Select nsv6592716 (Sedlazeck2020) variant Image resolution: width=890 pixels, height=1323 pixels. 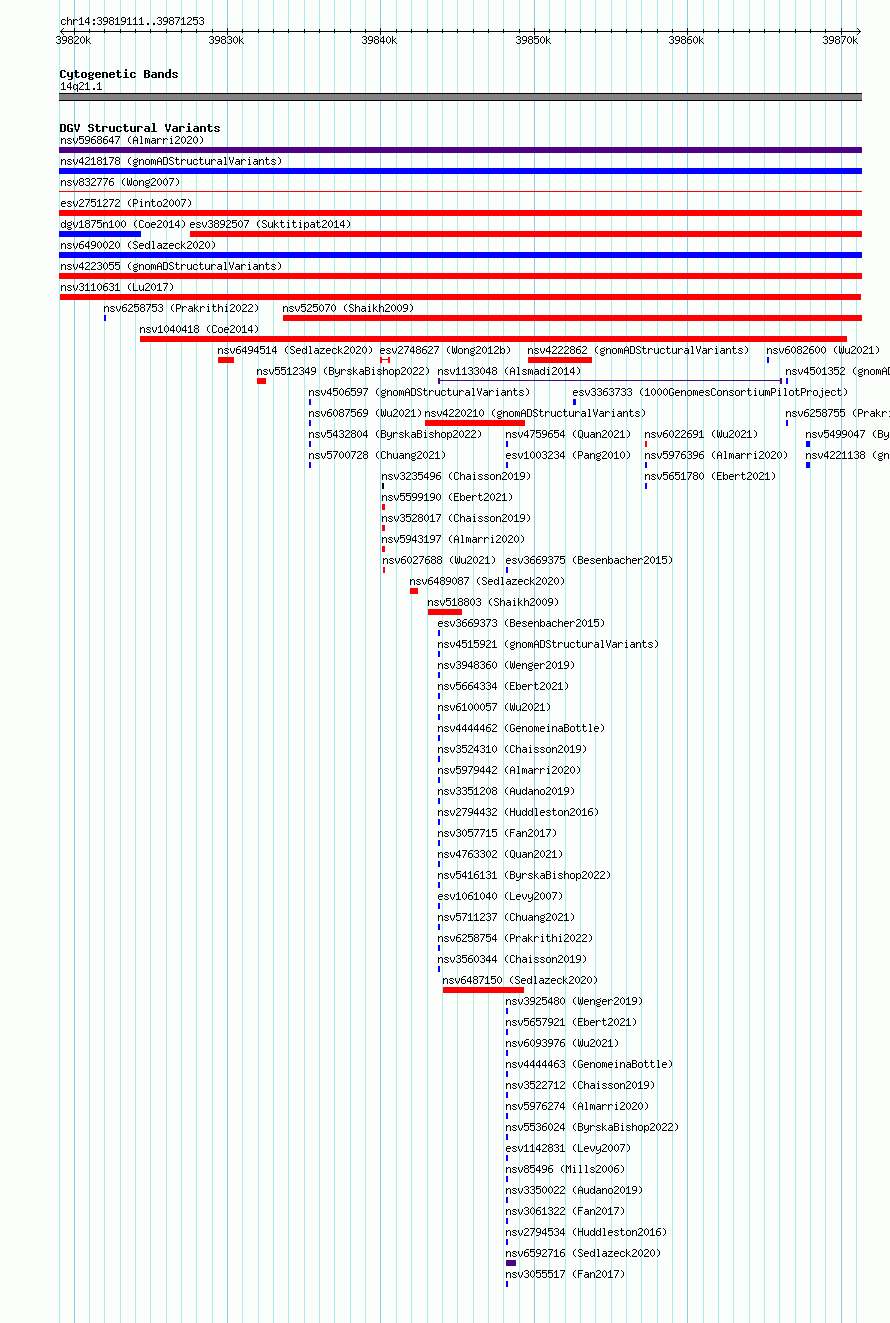[583, 1253]
